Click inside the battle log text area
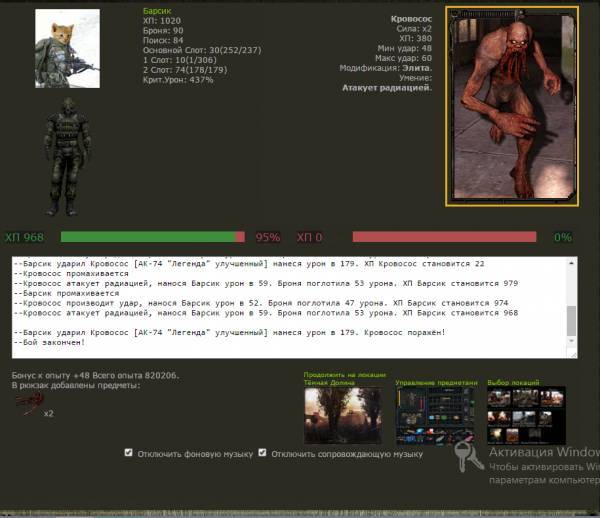 (x=290, y=300)
